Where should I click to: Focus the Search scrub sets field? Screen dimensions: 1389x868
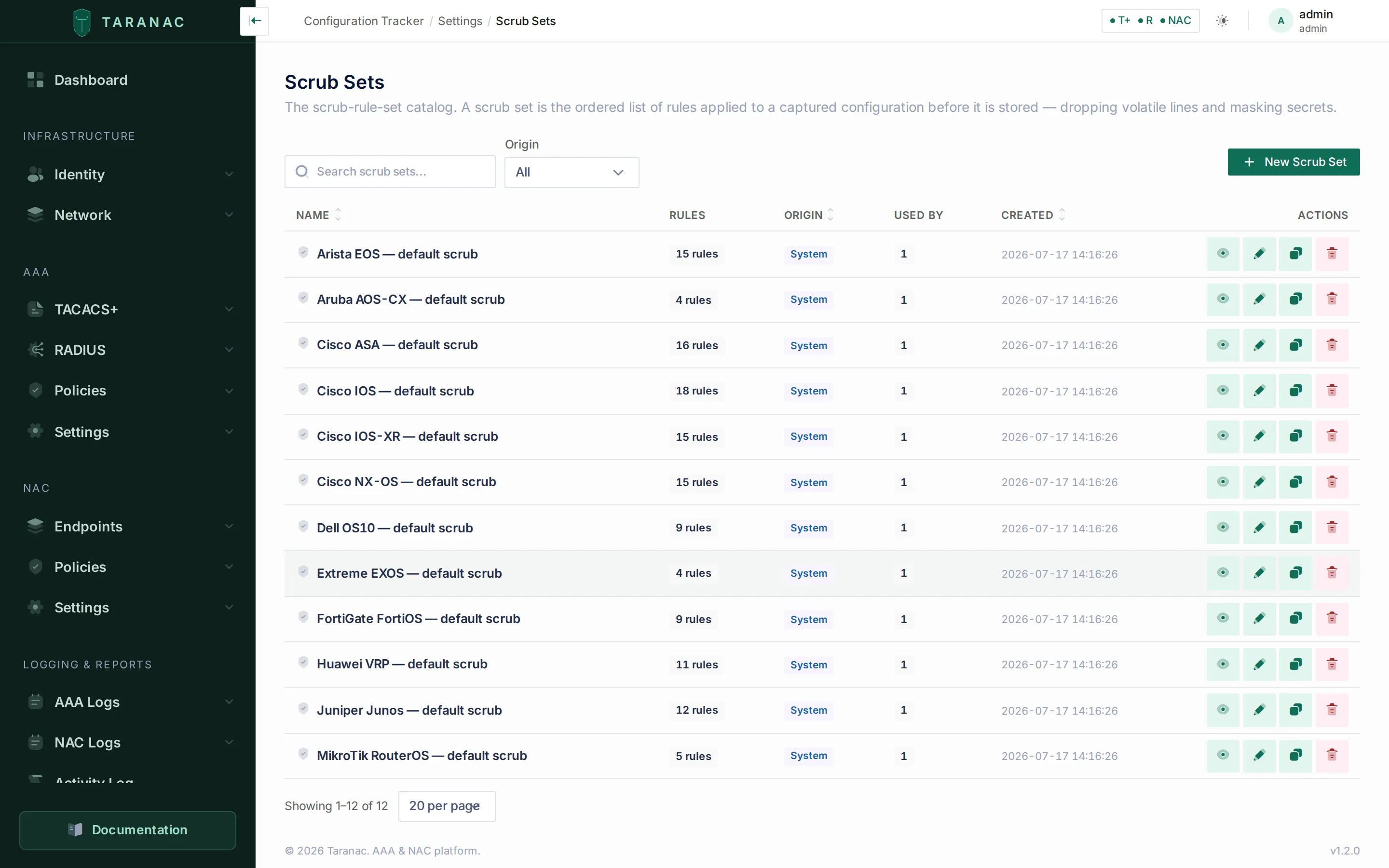pyautogui.click(x=390, y=172)
